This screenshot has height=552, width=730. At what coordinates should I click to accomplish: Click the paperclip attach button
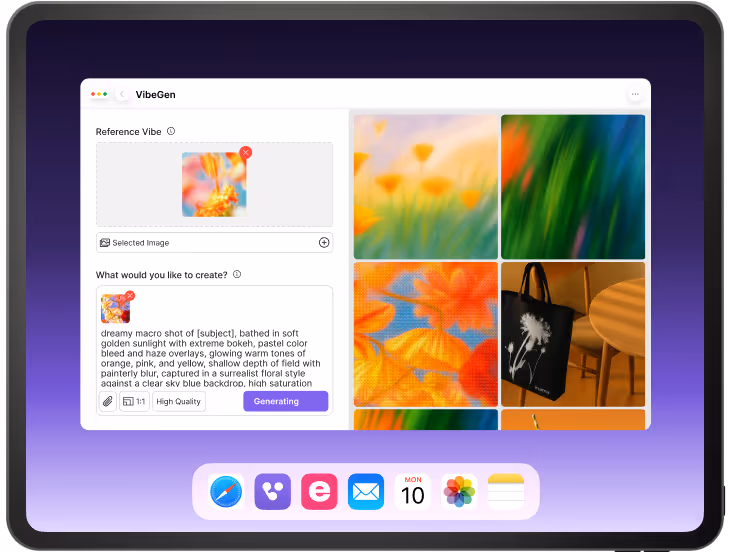click(x=108, y=401)
